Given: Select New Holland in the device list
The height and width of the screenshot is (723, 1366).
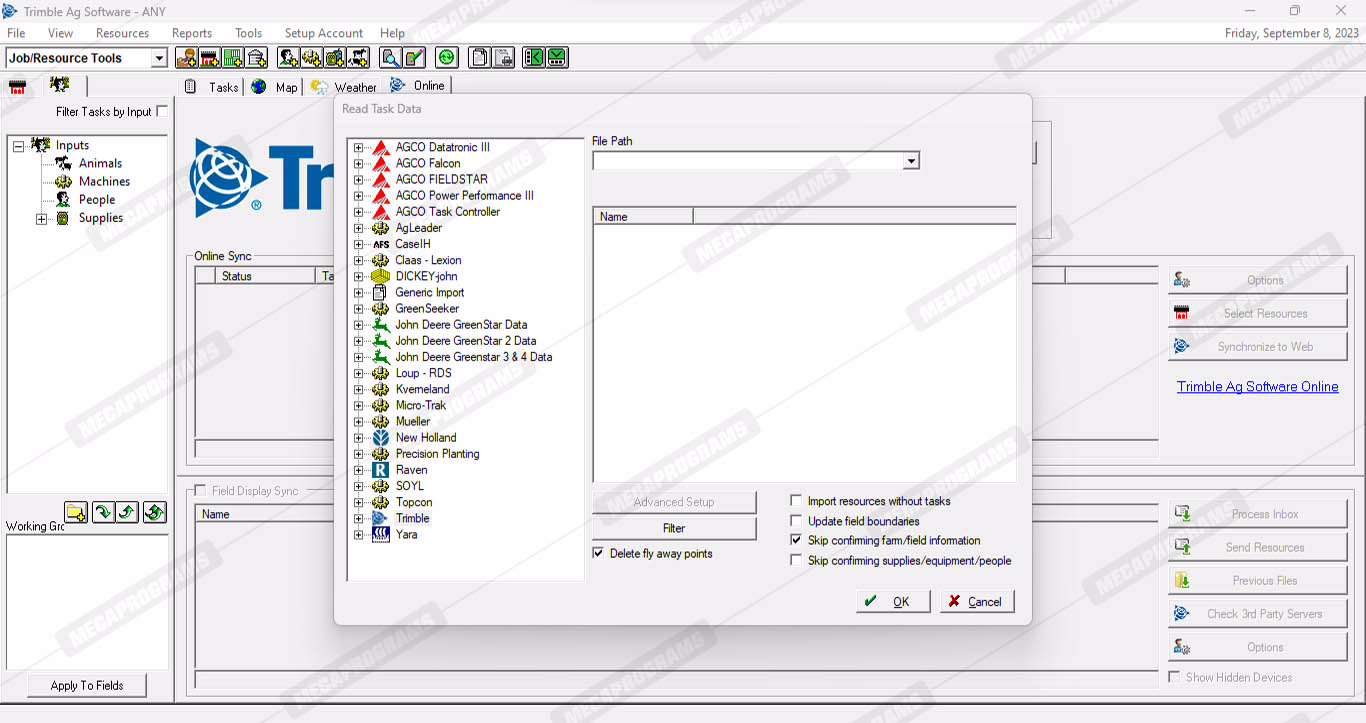Looking at the screenshot, I should tap(426, 437).
